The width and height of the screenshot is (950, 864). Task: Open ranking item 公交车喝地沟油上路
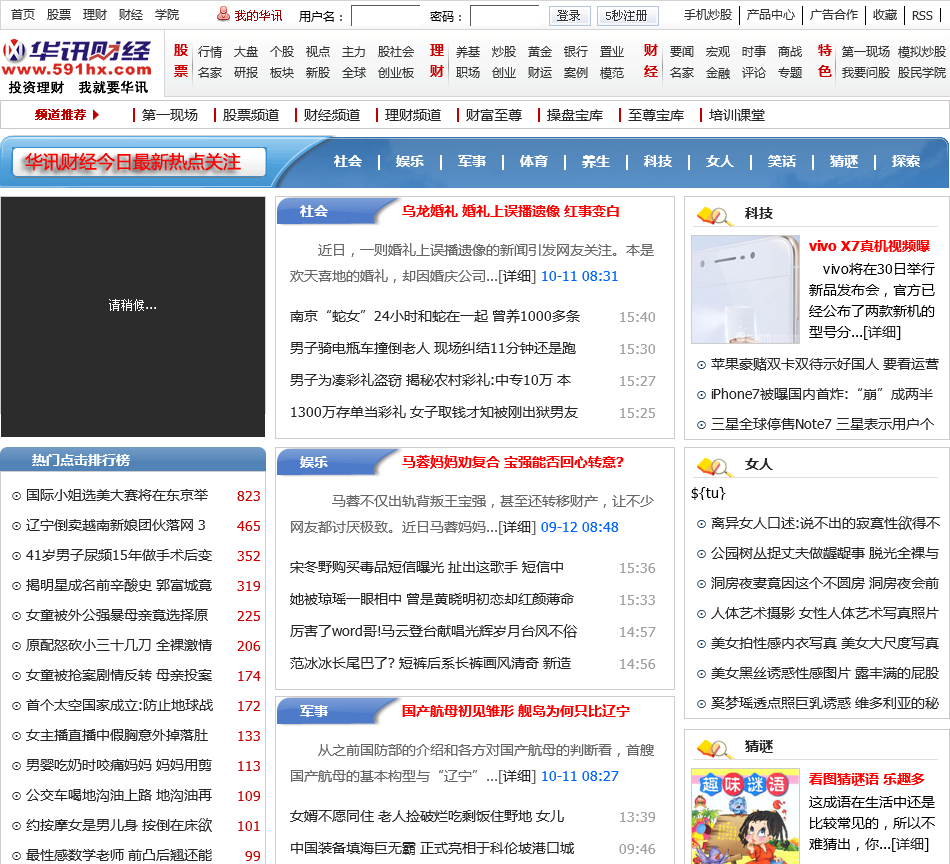[119, 796]
